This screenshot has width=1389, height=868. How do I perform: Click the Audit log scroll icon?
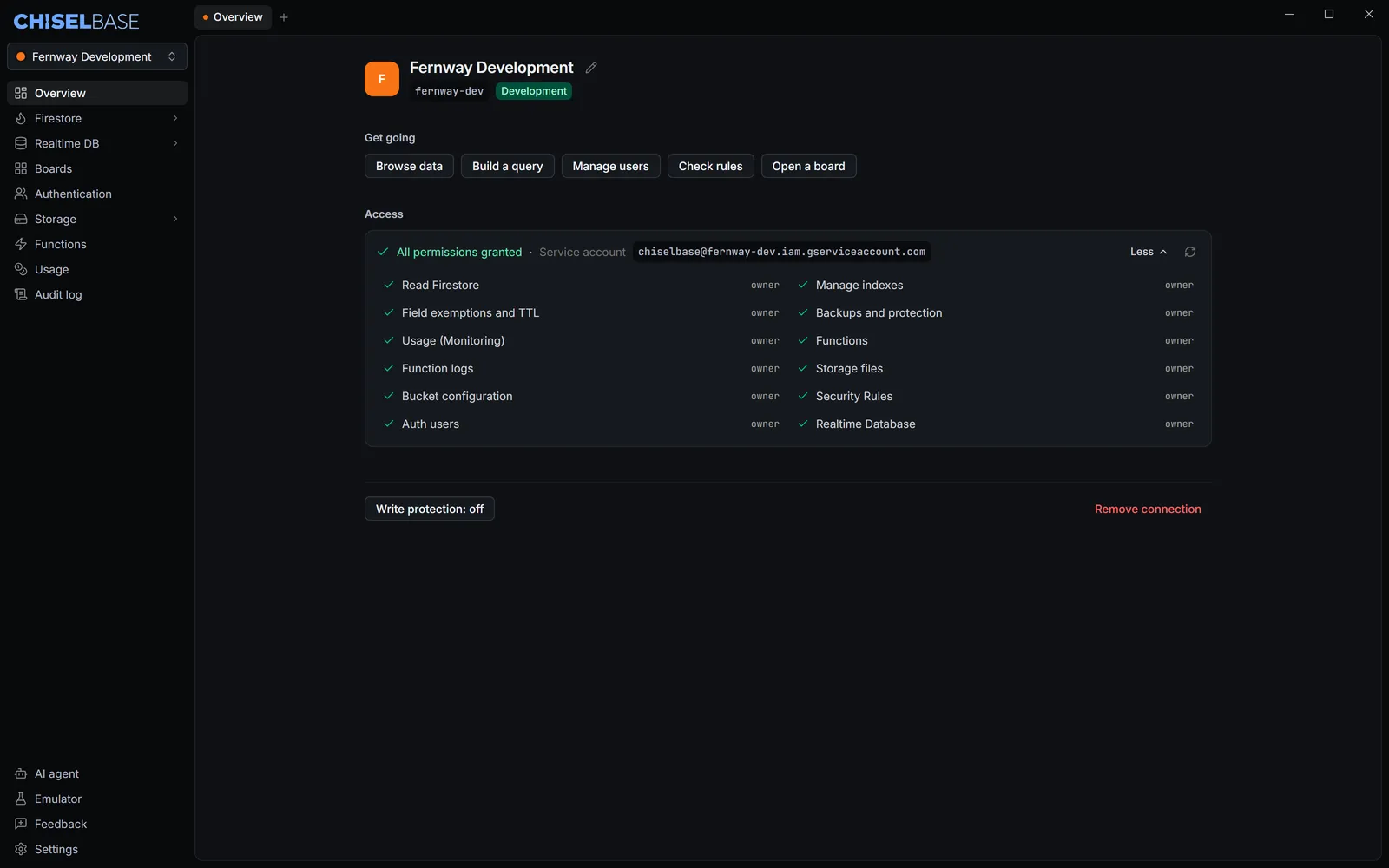[x=21, y=294]
